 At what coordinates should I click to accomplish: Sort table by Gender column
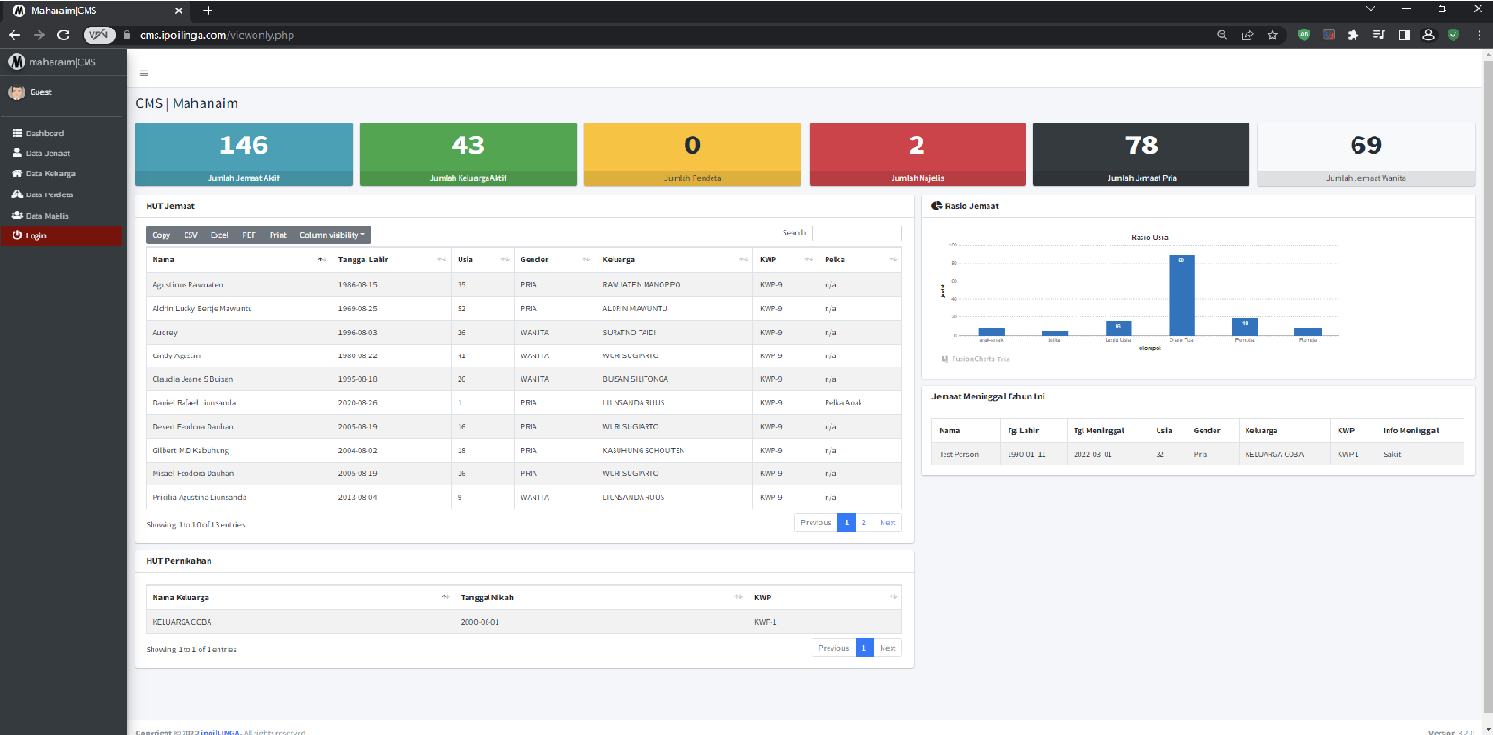[555, 260]
